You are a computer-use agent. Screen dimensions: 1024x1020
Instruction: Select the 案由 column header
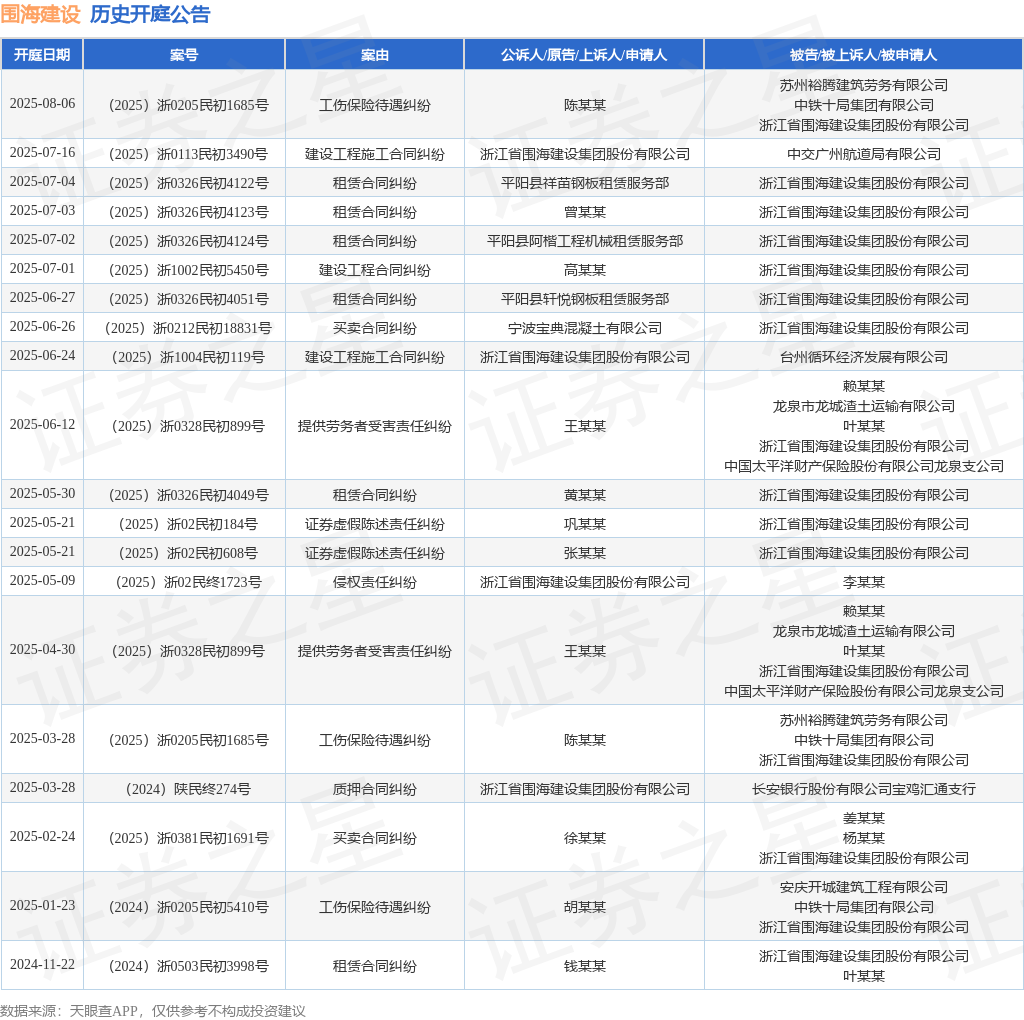(374, 55)
